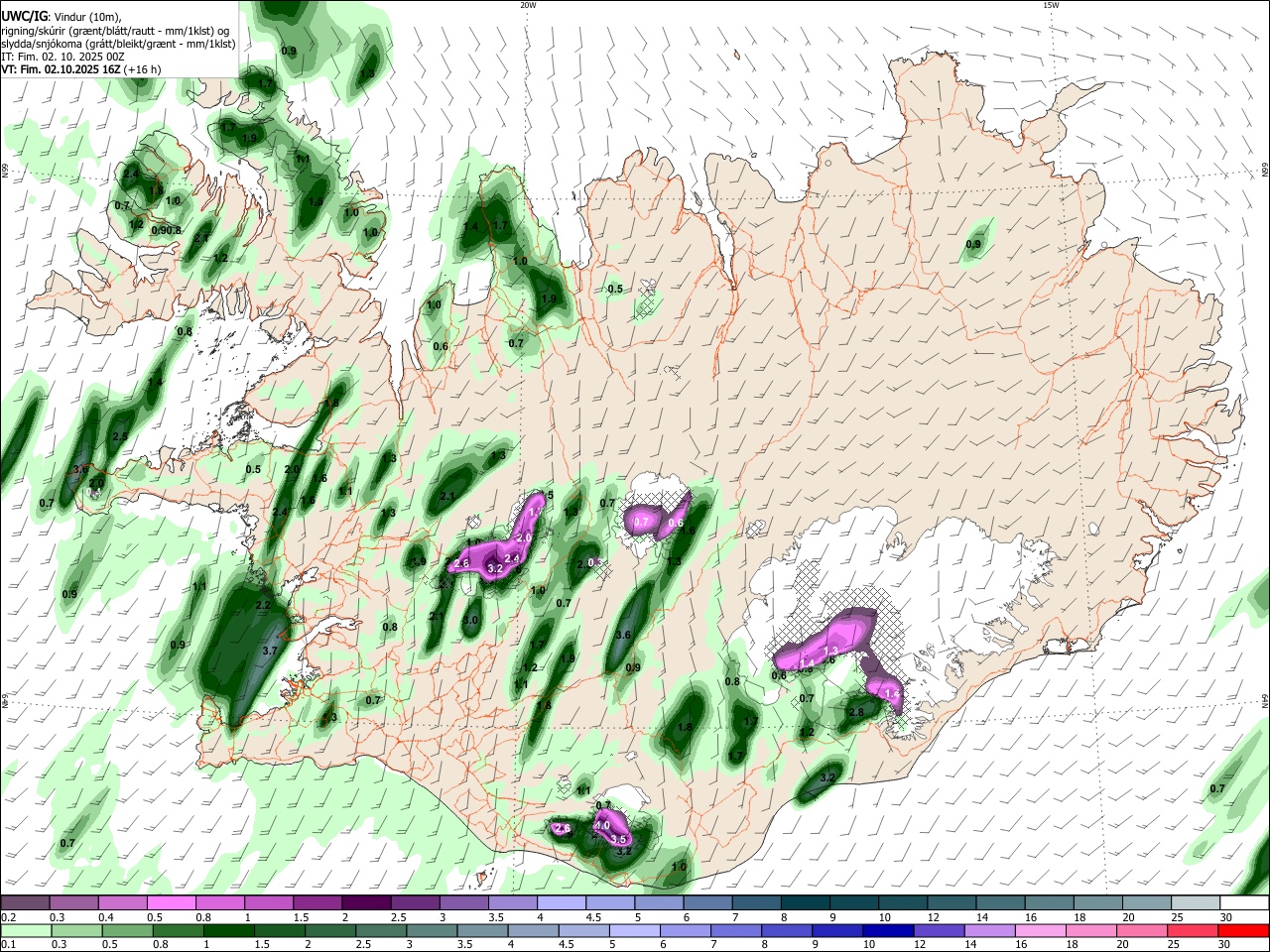Click the '30' label in upper legend row
The height and width of the screenshot is (952, 1270).
tap(1226, 917)
